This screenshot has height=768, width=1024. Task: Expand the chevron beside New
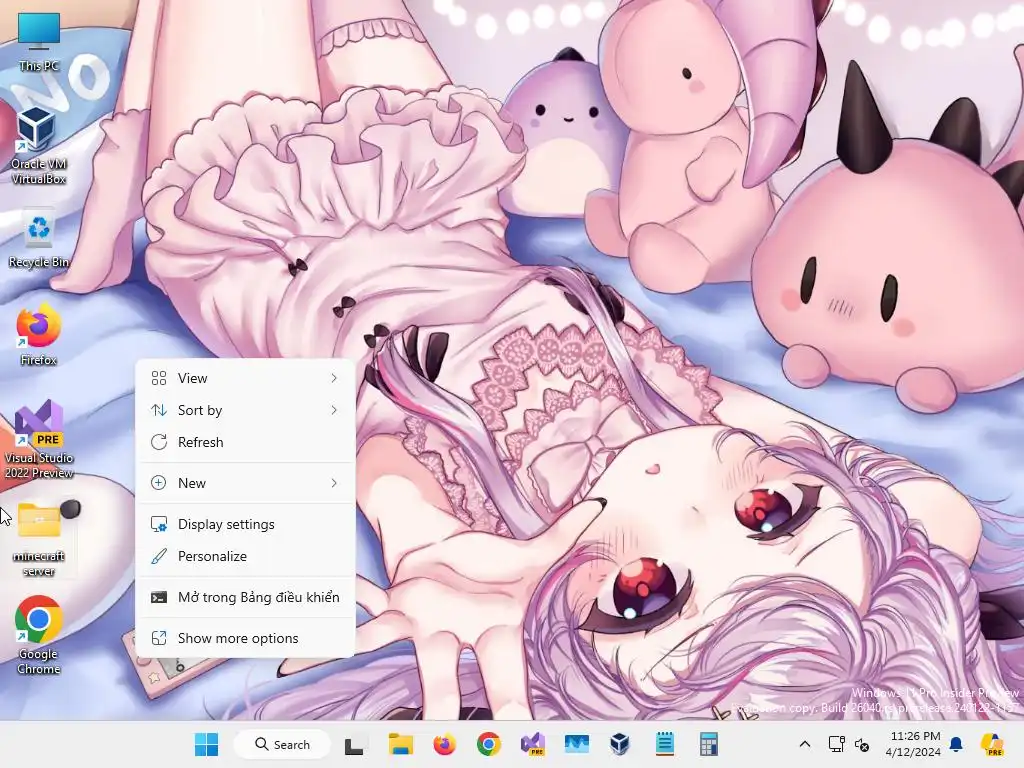(x=334, y=483)
